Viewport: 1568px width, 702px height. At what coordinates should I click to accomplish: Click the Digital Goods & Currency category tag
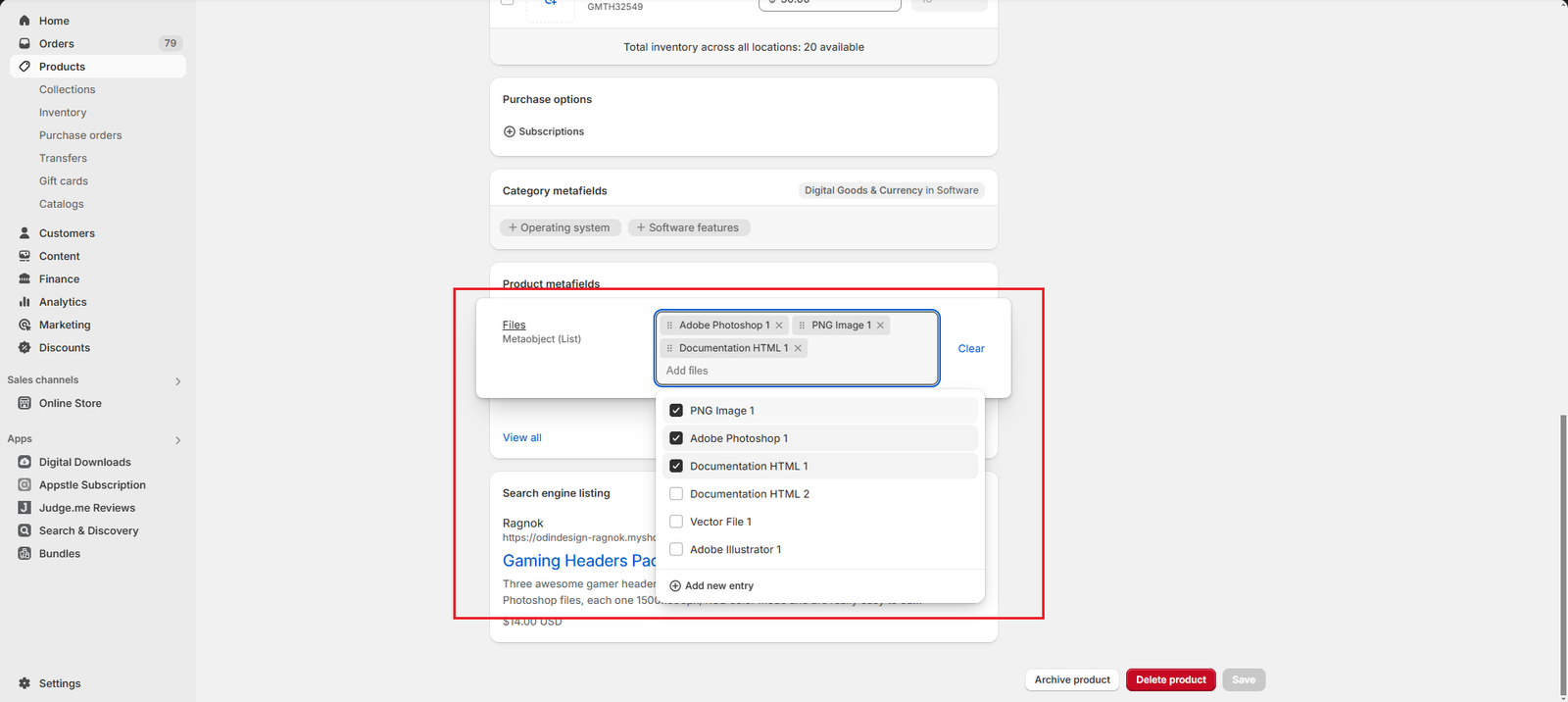pos(892,190)
